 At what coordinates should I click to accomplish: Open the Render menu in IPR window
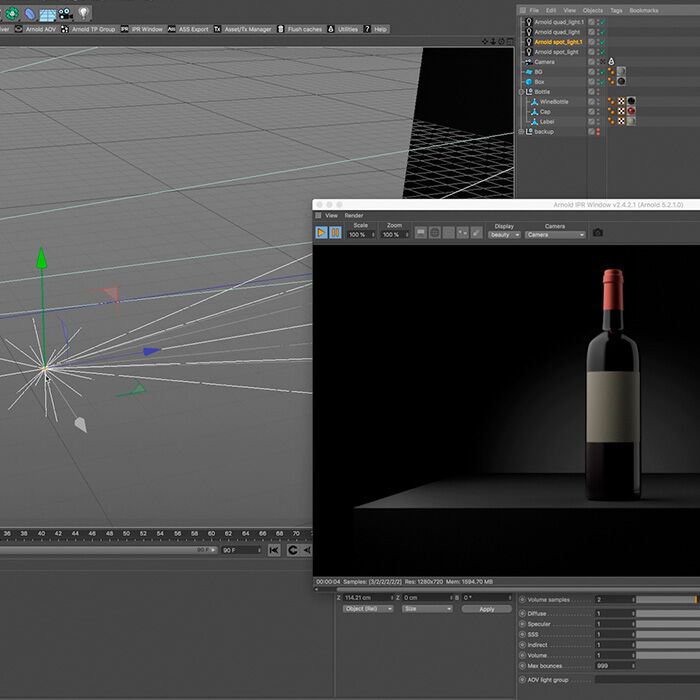(x=354, y=215)
